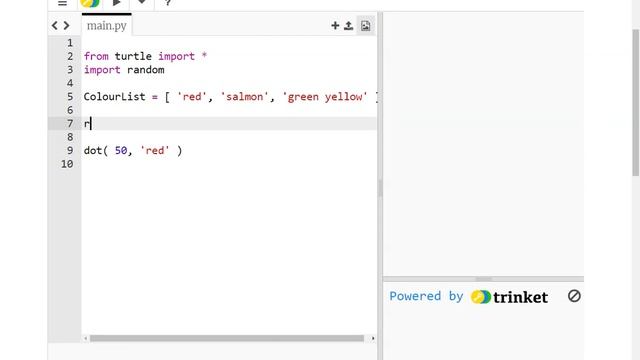Open the image library icon
Screen dimensions: 640x360
[x=365, y=26]
